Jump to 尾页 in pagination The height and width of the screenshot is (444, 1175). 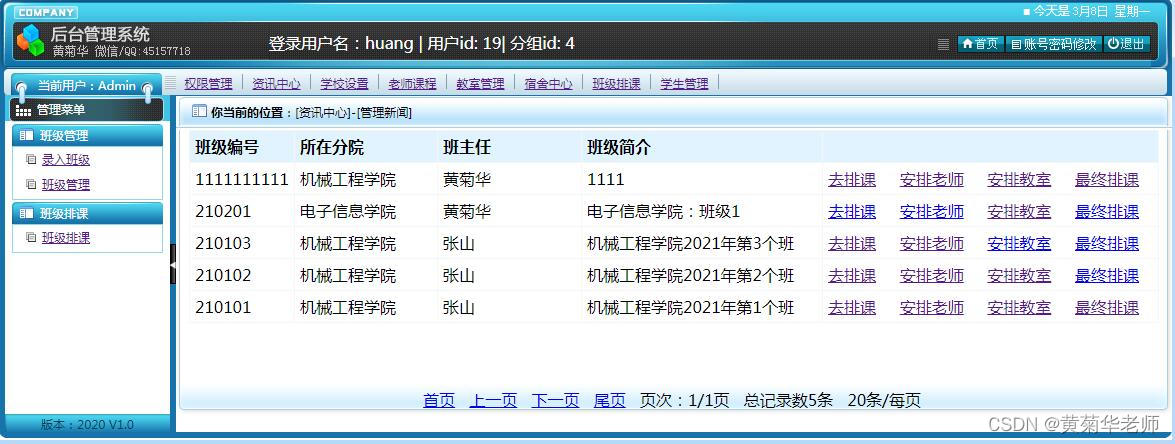tap(610, 401)
